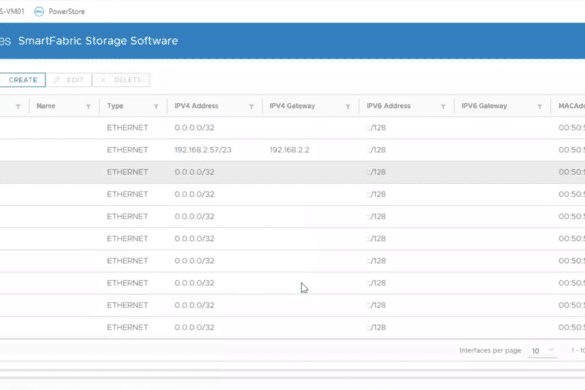The width and height of the screenshot is (585, 390).
Task: Click SmartFabric Storage Software title
Action: 98,41
